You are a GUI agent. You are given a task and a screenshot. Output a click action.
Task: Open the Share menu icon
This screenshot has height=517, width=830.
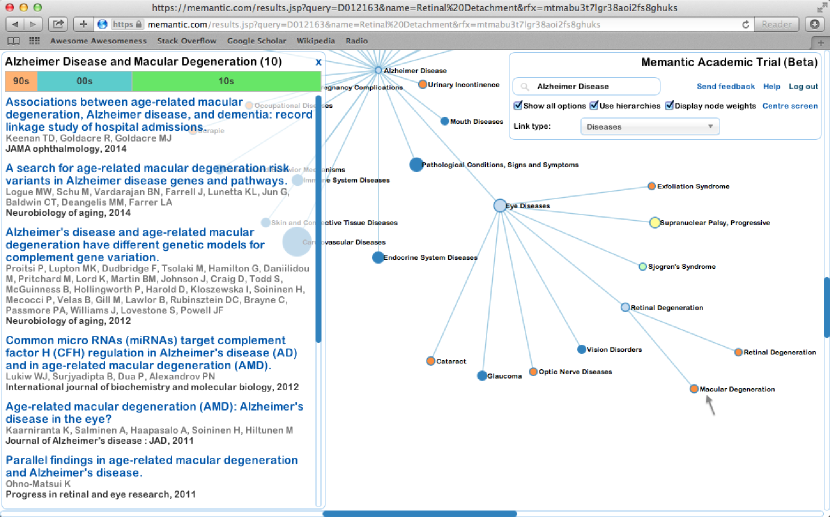click(x=58, y=24)
